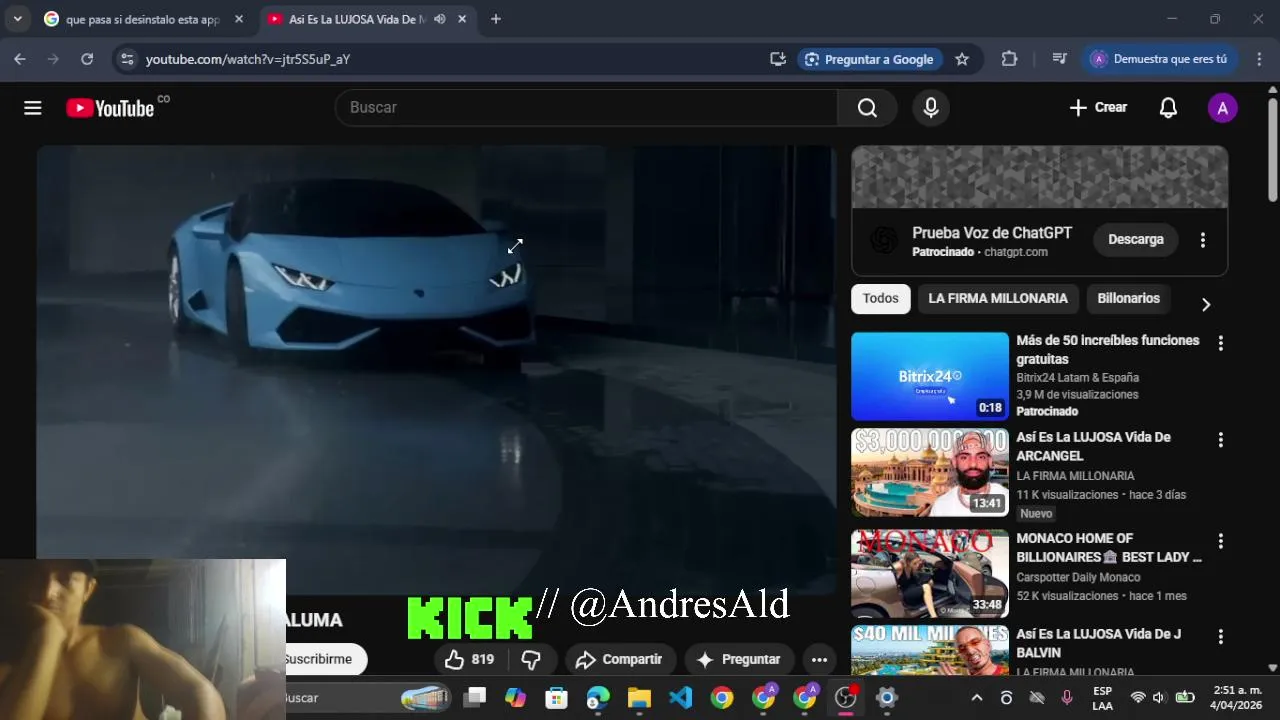The image size is (1280, 720).
Task: Open options for Bitrix24 video
Action: [1220, 343]
